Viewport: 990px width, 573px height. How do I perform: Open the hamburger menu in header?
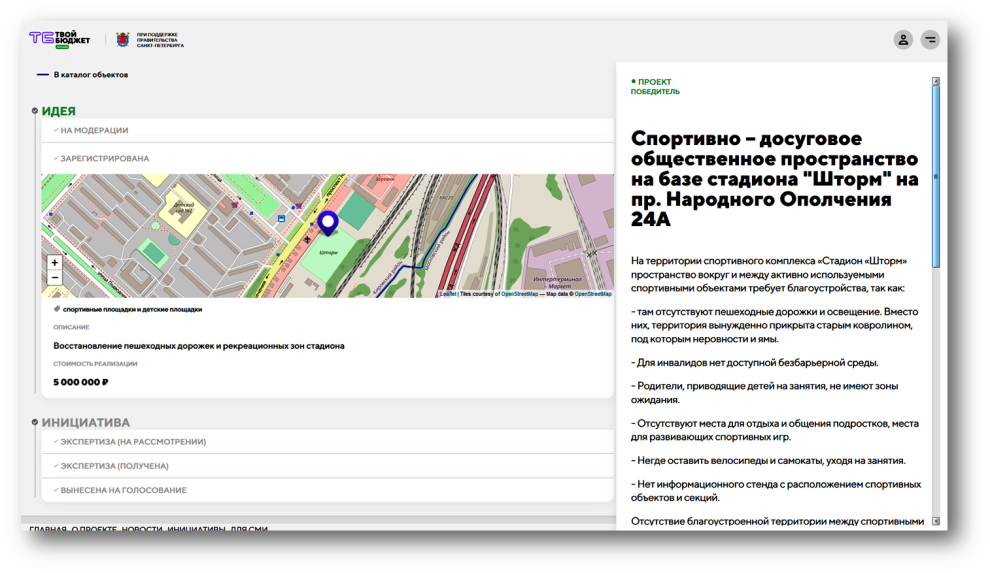930,40
